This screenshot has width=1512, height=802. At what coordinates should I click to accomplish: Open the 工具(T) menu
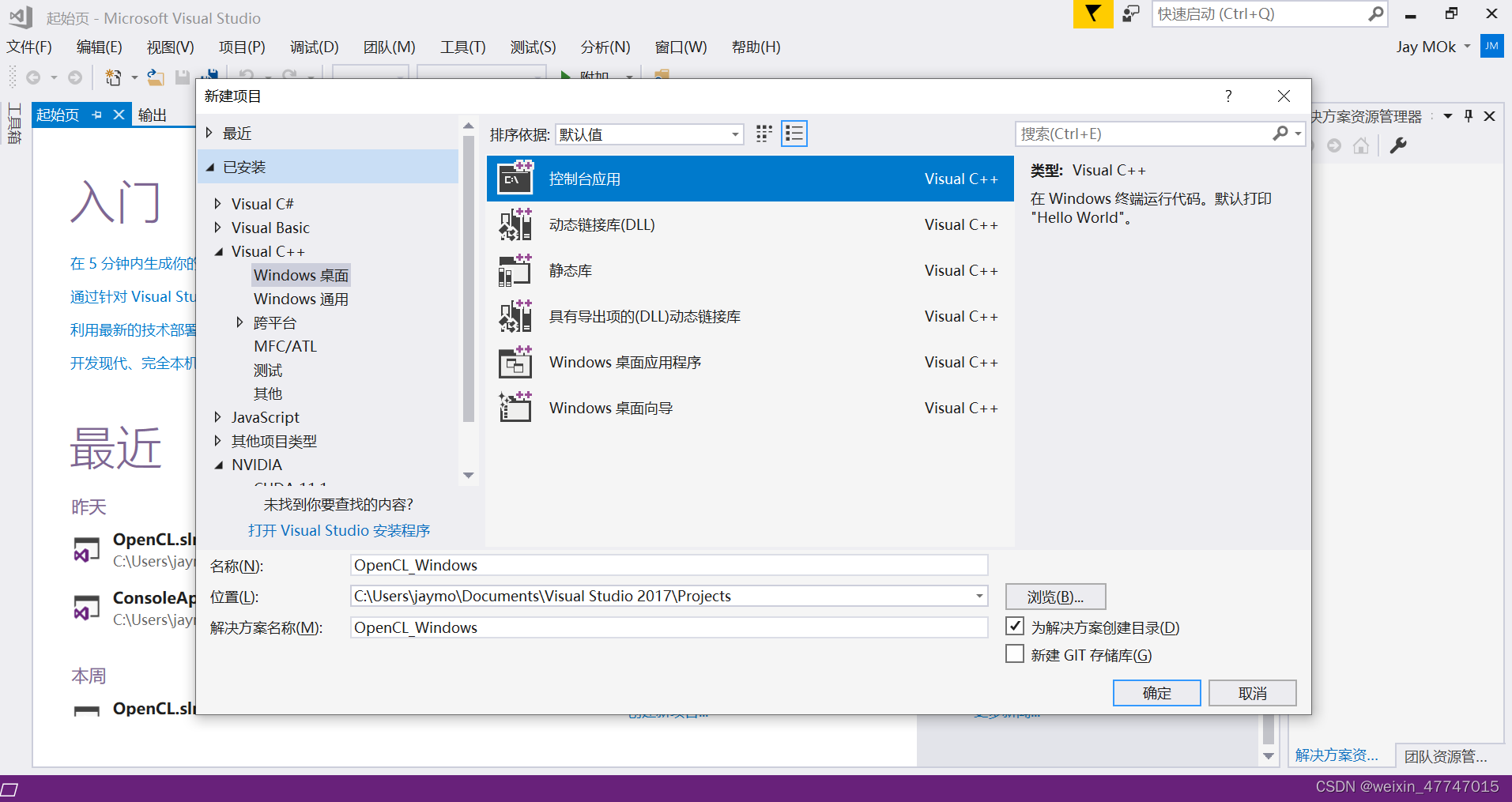(462, 47)
